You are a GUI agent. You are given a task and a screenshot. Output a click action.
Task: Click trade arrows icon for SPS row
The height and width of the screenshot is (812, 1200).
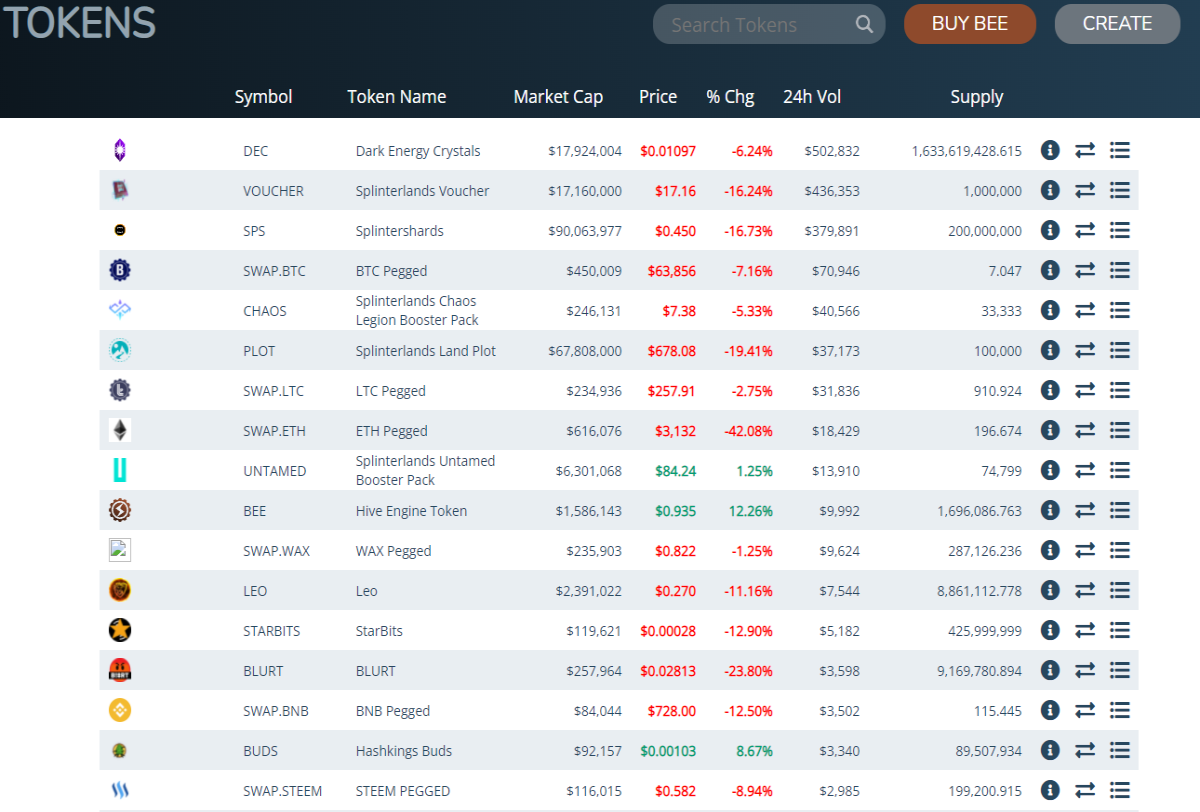(1085, 230)
